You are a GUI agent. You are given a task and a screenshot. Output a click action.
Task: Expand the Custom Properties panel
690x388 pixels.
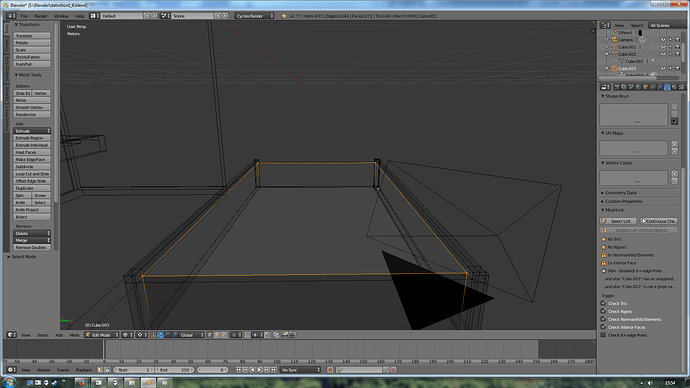623,201
